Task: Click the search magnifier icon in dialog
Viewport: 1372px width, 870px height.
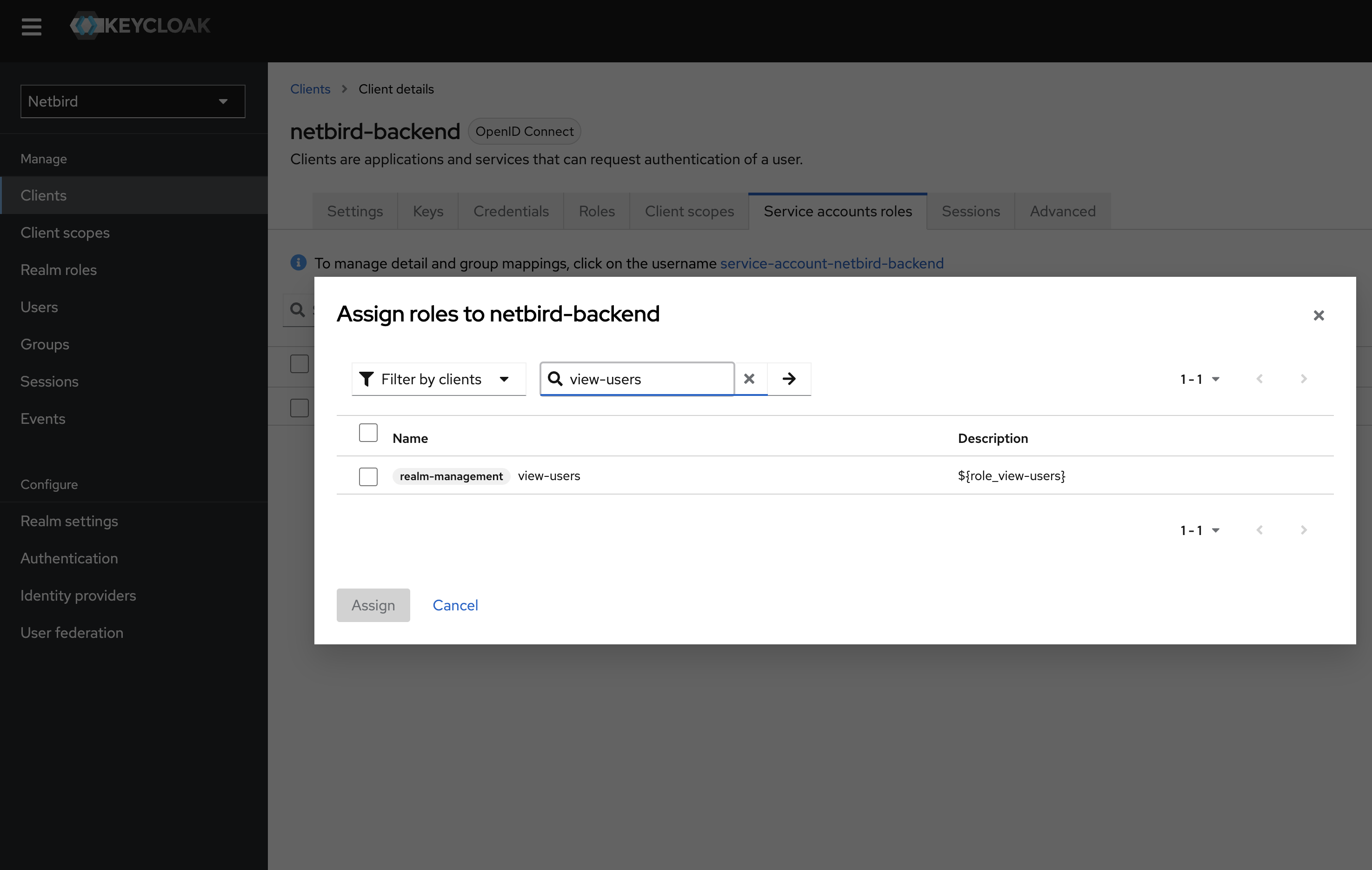Action: pyautogui.click(x=555, y=379)
